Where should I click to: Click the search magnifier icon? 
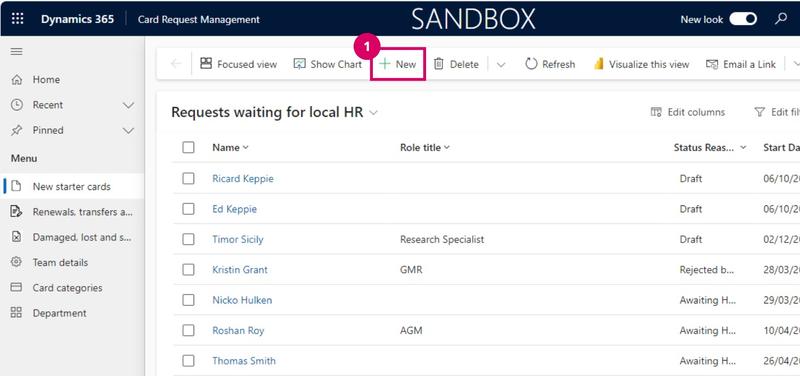[x=781, y=19]
